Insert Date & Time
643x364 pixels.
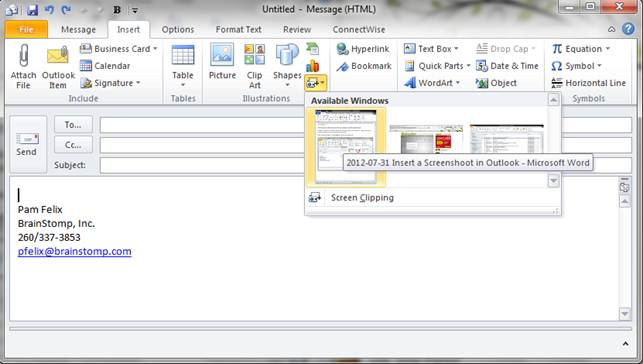[x=507, y=66]
